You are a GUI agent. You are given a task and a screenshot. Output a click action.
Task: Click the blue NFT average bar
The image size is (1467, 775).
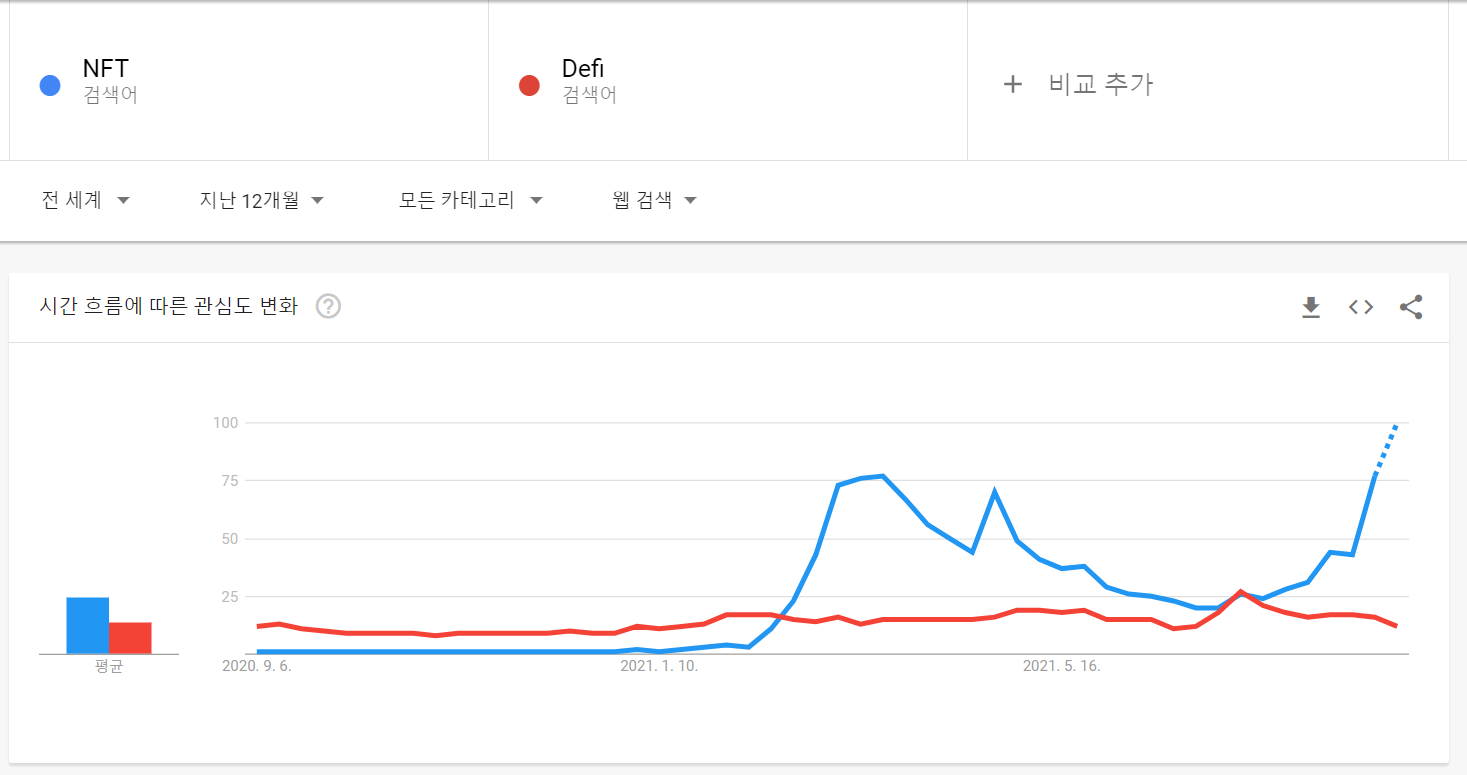pos(87,626)
